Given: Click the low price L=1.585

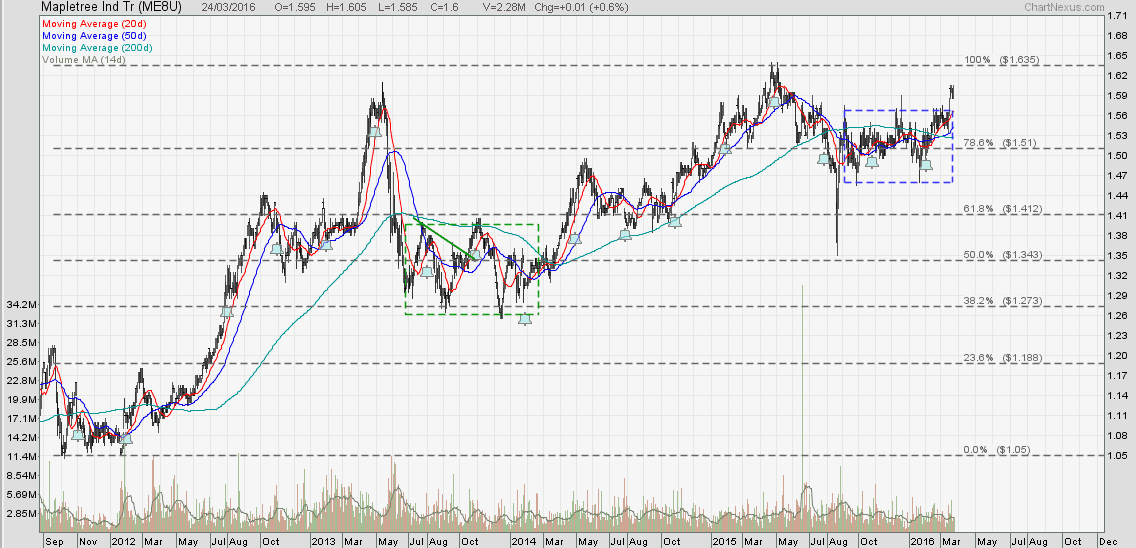Looking at the screenshot, I should click(398, 7).
